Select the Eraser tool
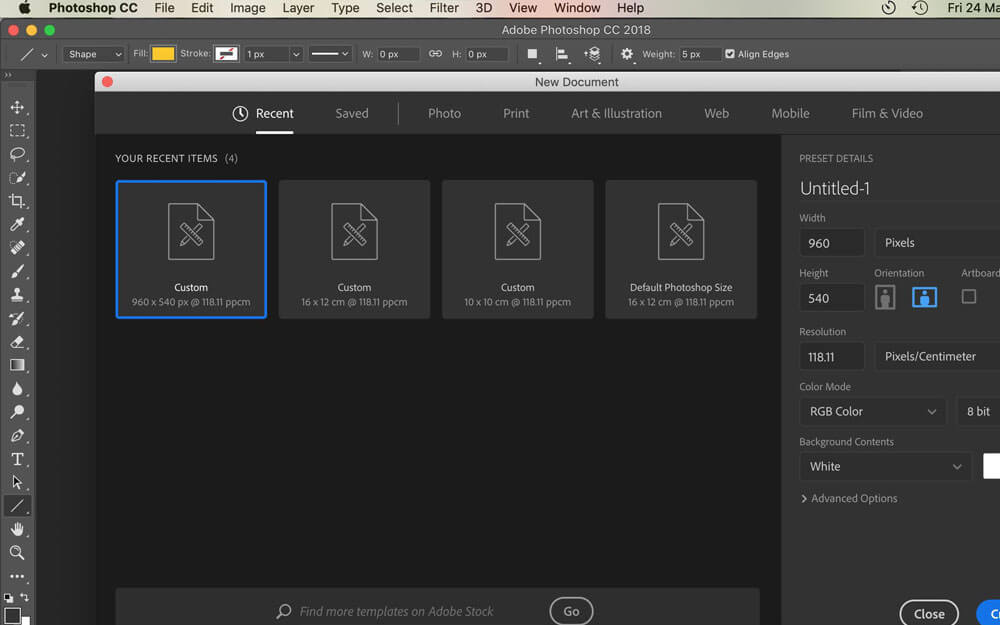The image size is (1000, 625). [x=17, y=342]
